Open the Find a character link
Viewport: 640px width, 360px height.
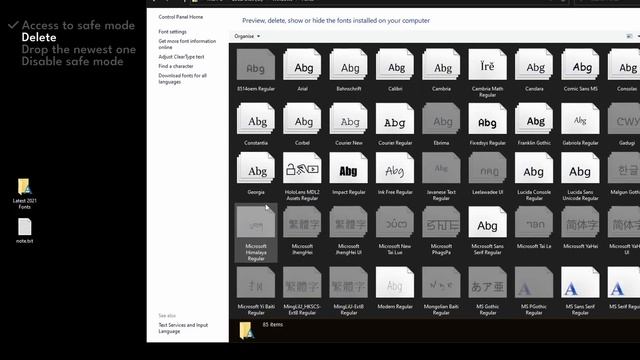(176, 66)
